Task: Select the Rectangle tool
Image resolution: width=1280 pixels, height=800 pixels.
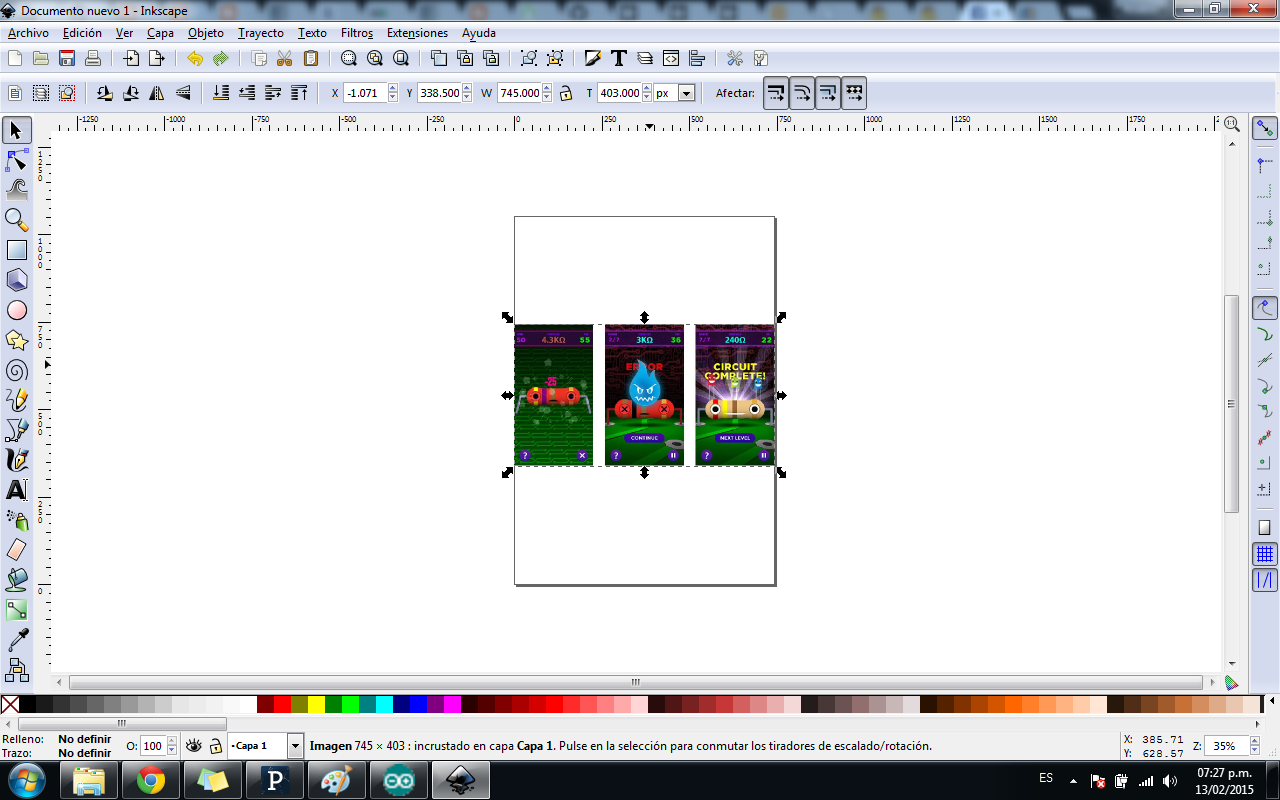Action: click(x=17, y=250)
